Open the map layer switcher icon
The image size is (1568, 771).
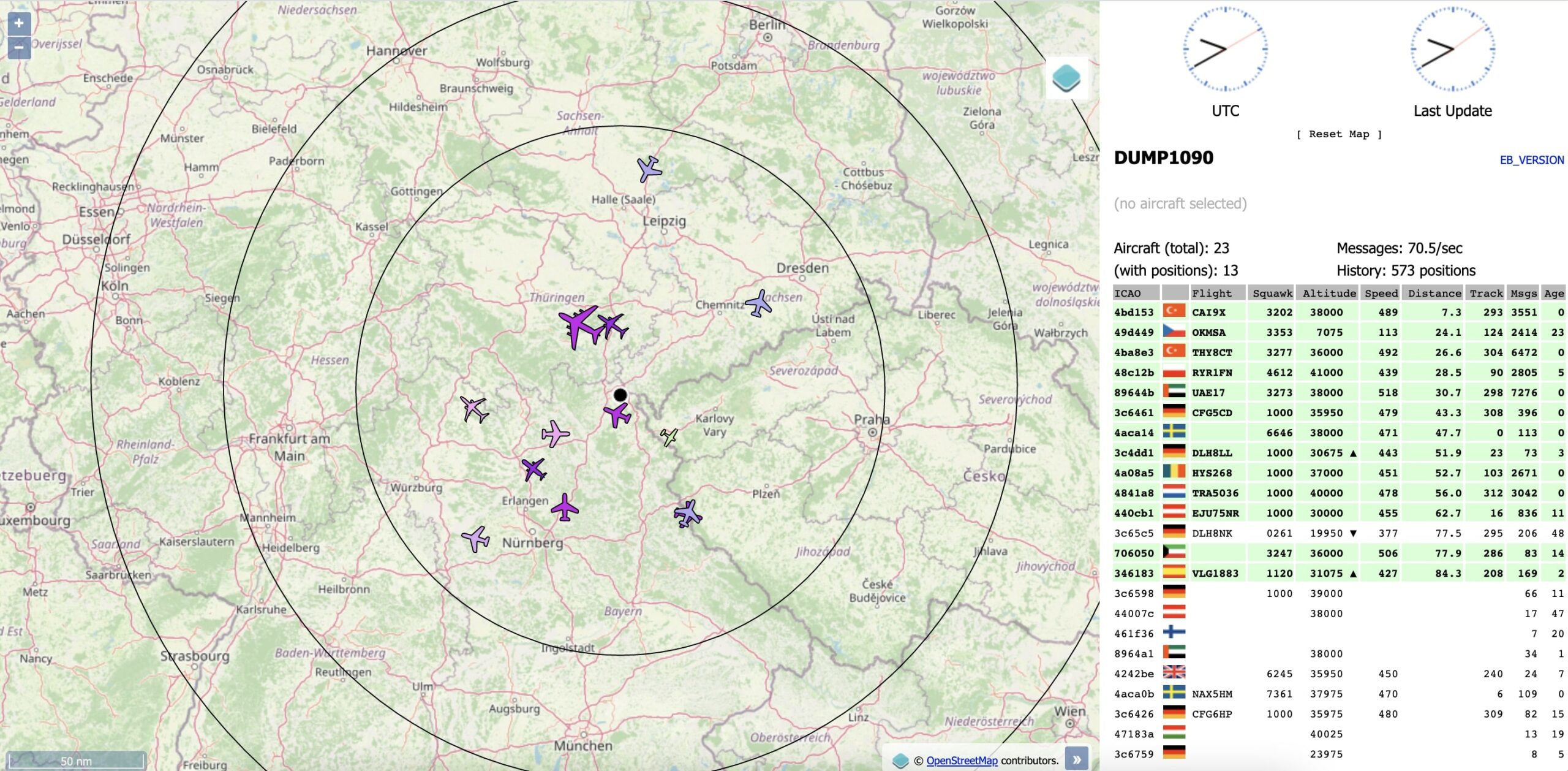[1066, 78]
